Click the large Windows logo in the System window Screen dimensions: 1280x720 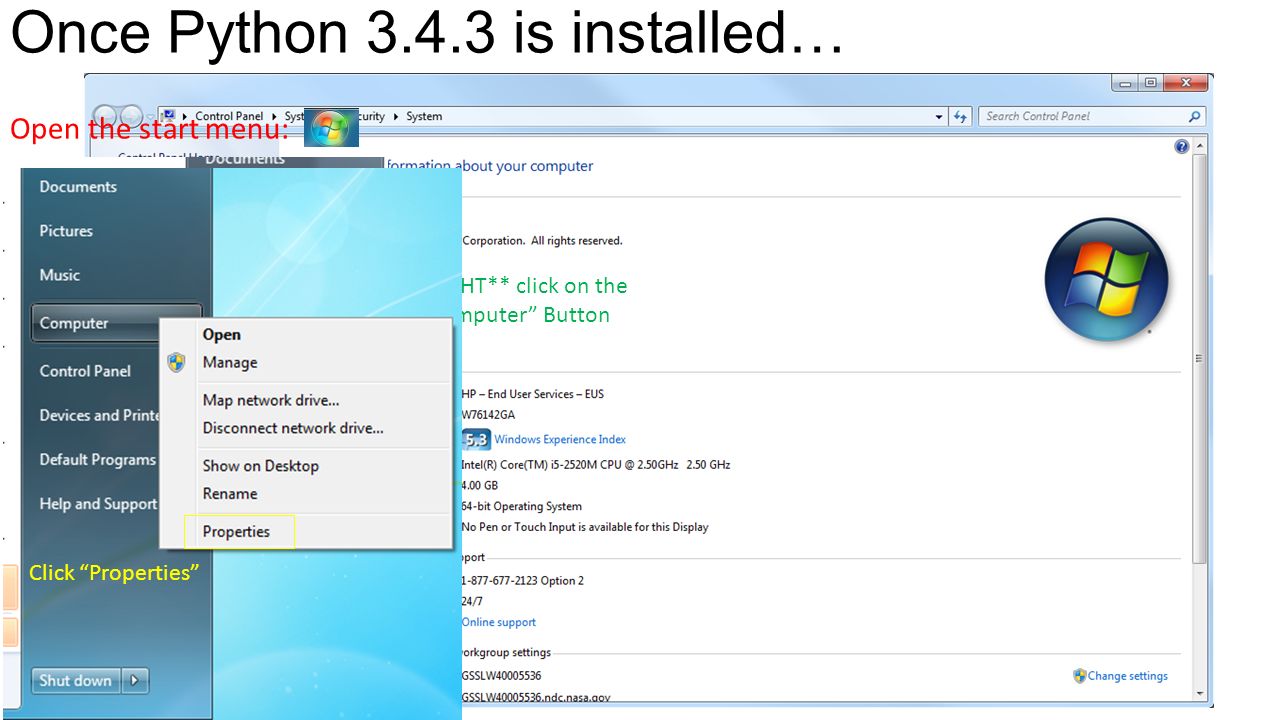[1106, 280]
